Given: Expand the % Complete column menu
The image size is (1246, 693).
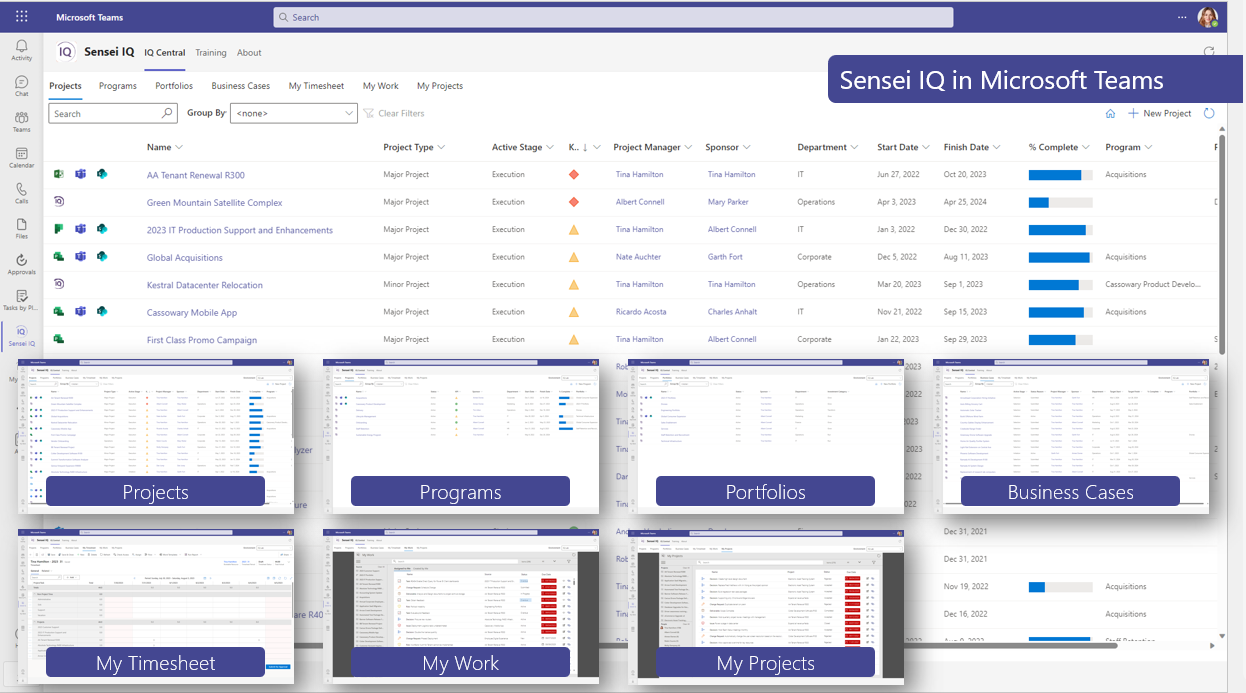Looking at the screenshot, I should pos(1086,148).
